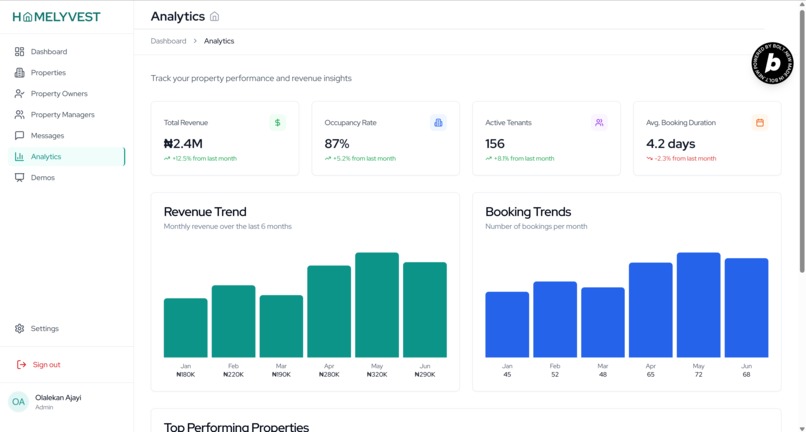Click the Dashboard breadcrumb link

(168, 41)
